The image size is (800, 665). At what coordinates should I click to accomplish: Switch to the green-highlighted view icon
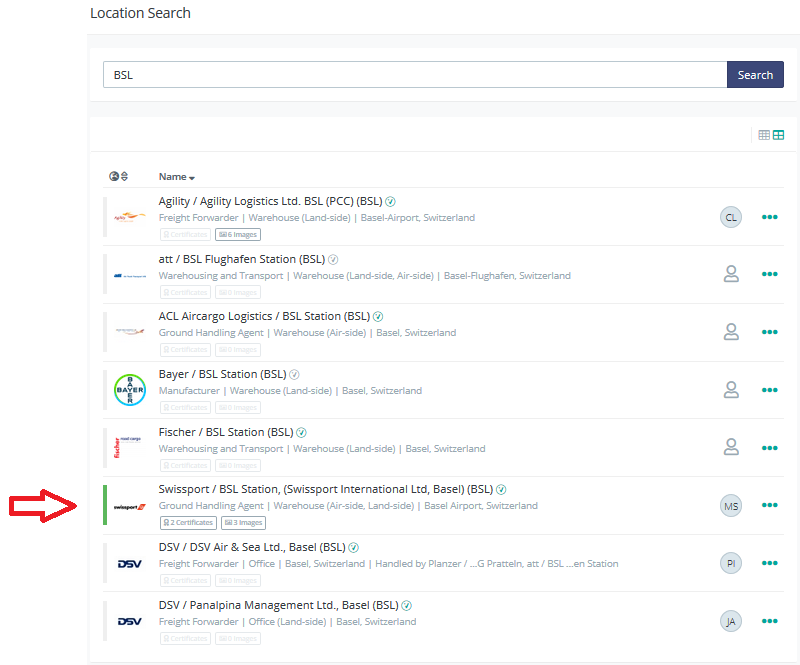click(x=778, y=135)
